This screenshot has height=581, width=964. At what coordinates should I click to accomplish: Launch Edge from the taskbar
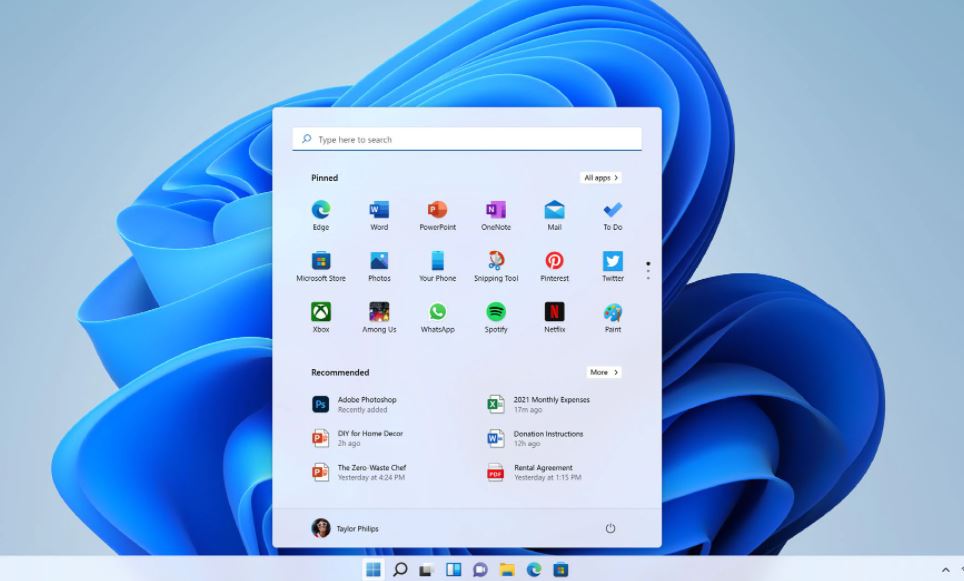point(534,569)
